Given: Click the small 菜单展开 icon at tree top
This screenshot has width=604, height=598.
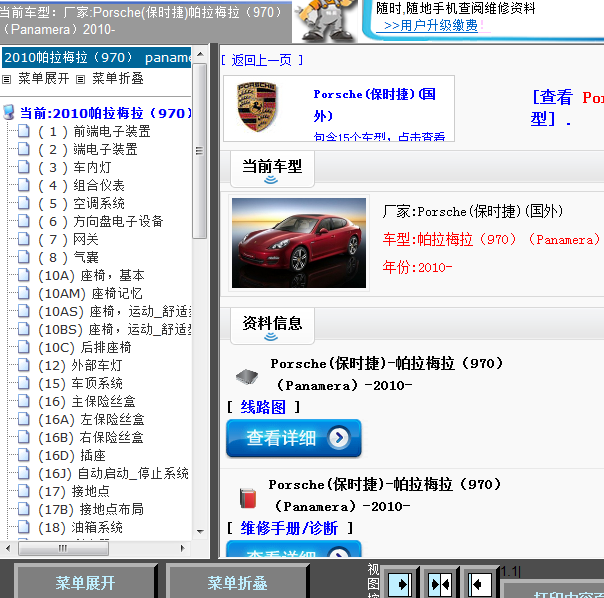Looking at the screenshot, I should click(7, 79).
